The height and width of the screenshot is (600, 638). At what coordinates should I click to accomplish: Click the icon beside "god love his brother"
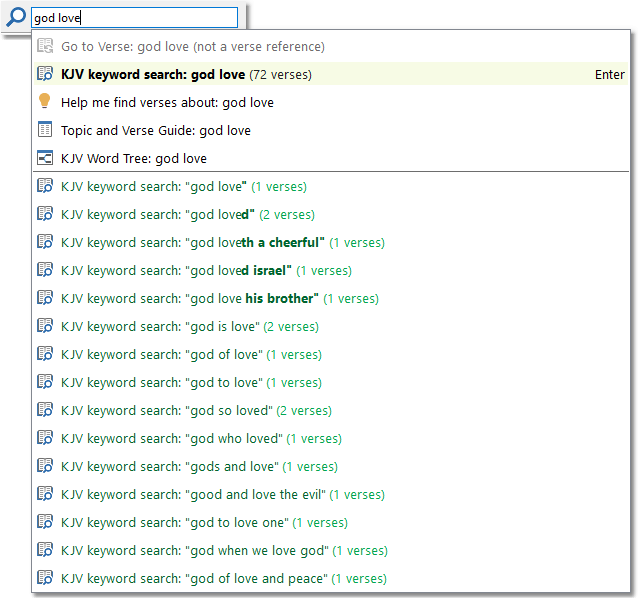[45, 298]
